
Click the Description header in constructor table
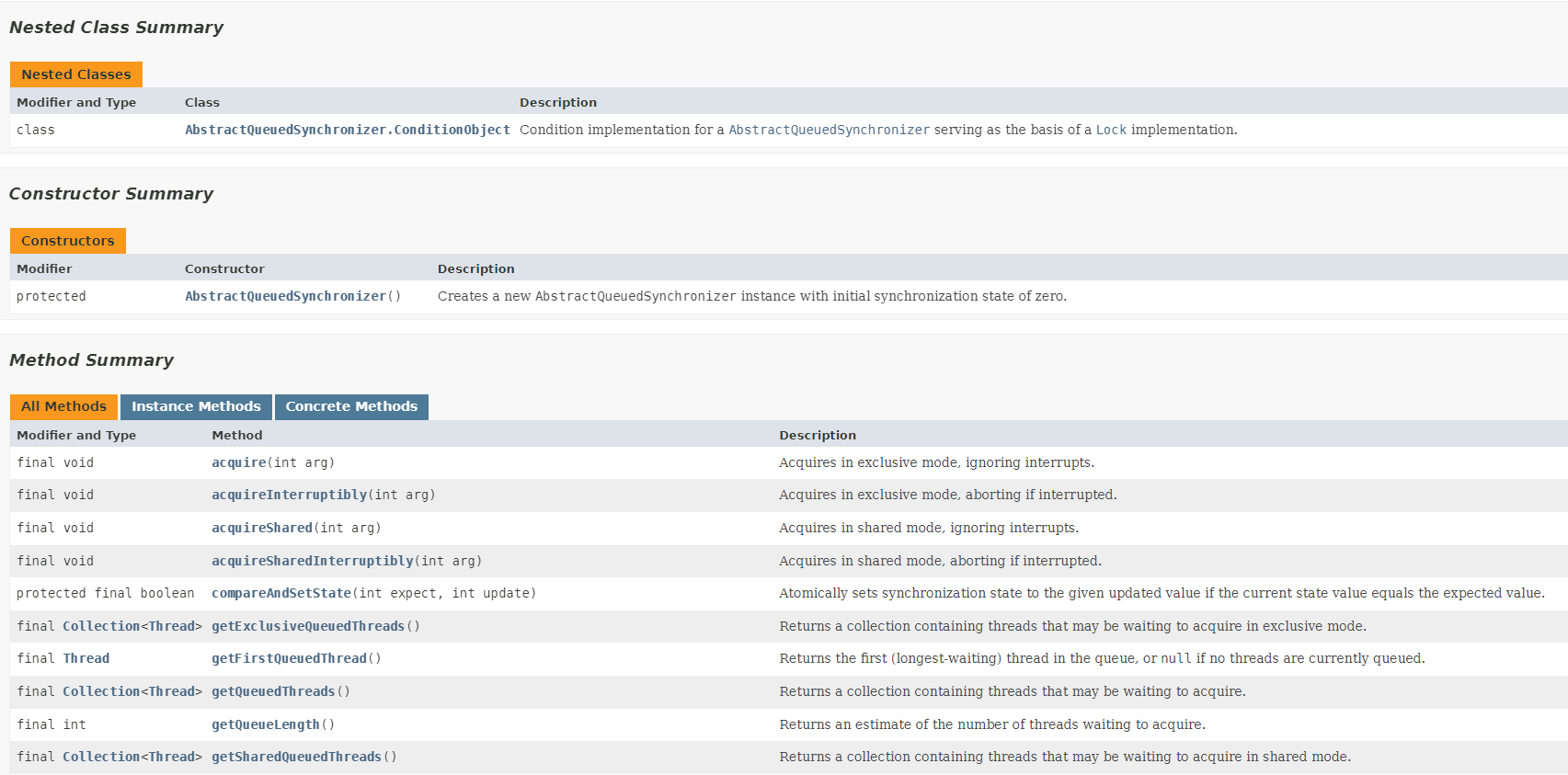pos(476,268)
